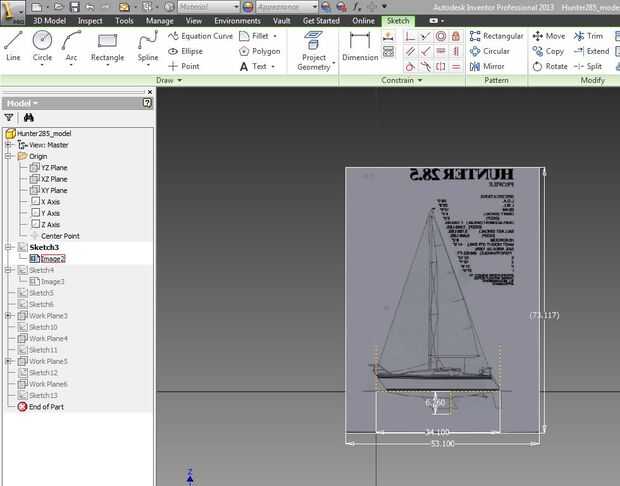Apply the Coincident constraint
Screen dimensions: 620x486
coord(410,36)
